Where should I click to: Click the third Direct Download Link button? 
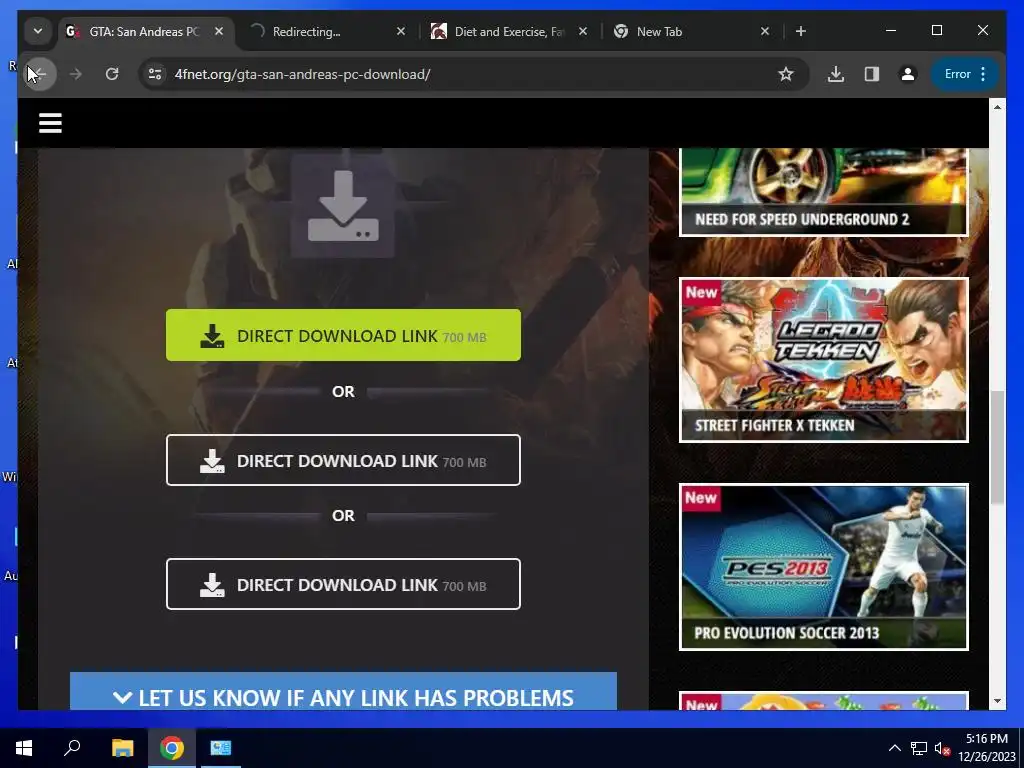[x=344, y=584]
